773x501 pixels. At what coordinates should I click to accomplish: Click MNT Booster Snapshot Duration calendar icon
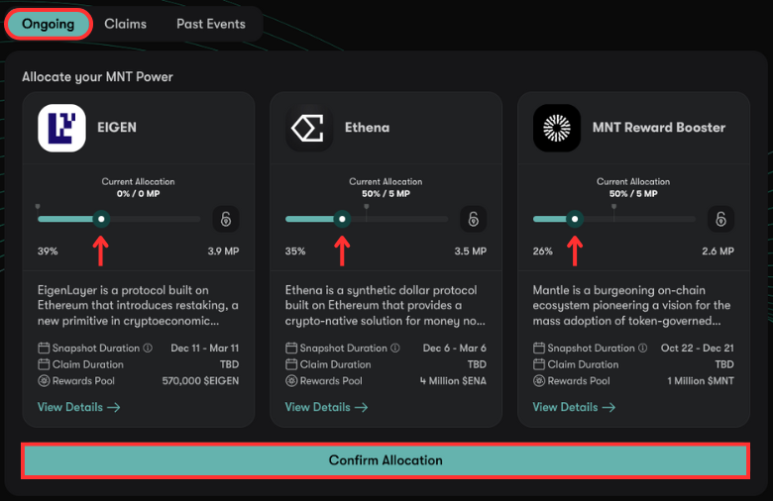coord(539,348)
